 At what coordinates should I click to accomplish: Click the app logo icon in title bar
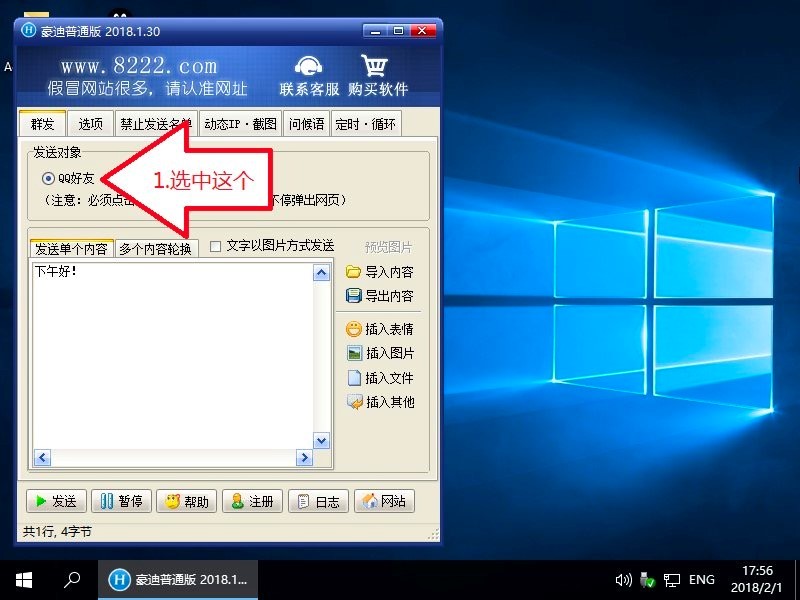pyautogui.click(x=29, y=30)
